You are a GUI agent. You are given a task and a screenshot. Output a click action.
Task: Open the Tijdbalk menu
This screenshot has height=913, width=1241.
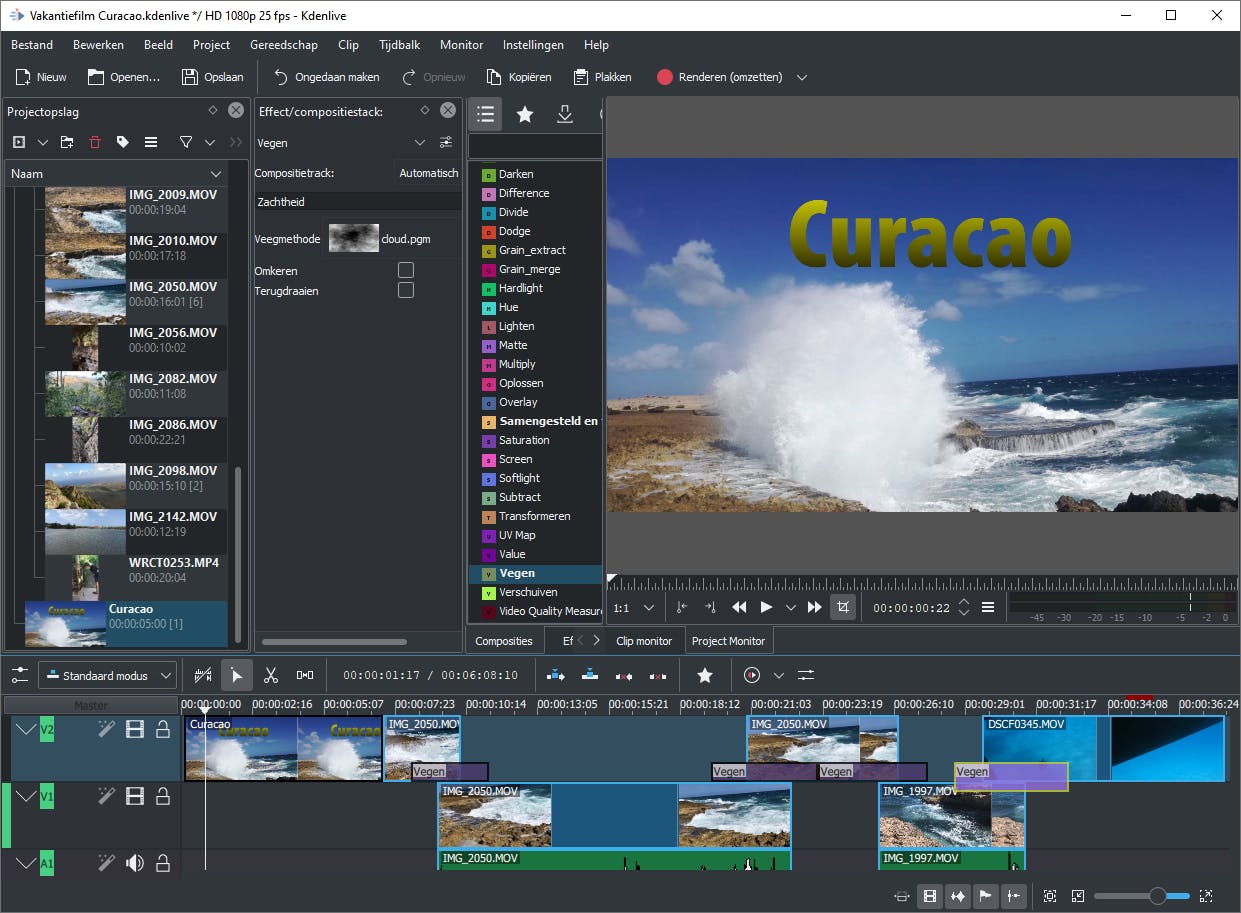point(399,45)
